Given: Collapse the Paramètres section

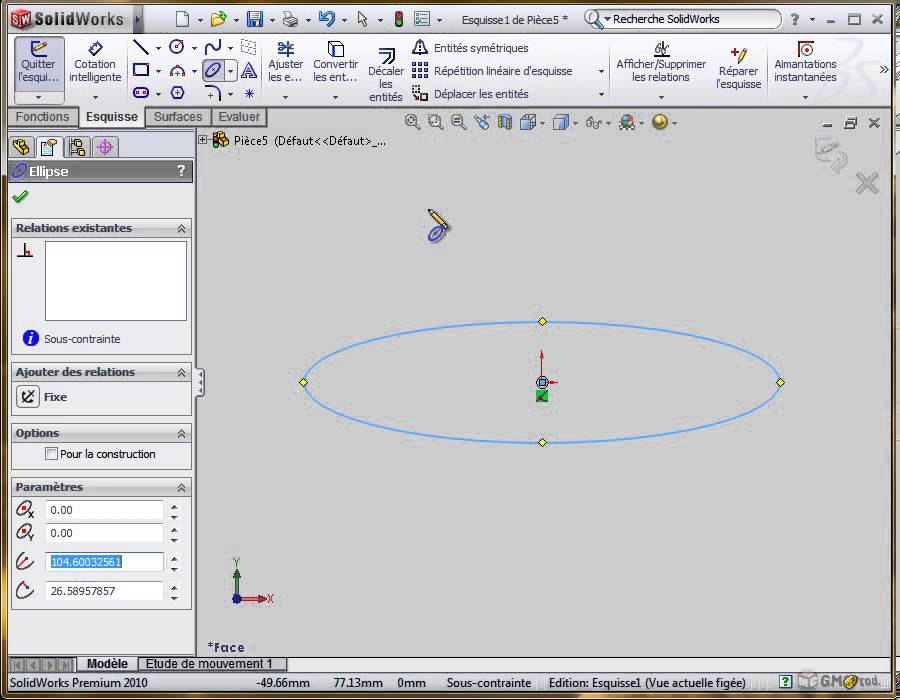Looking at the screenshot, I should [181, 487].
